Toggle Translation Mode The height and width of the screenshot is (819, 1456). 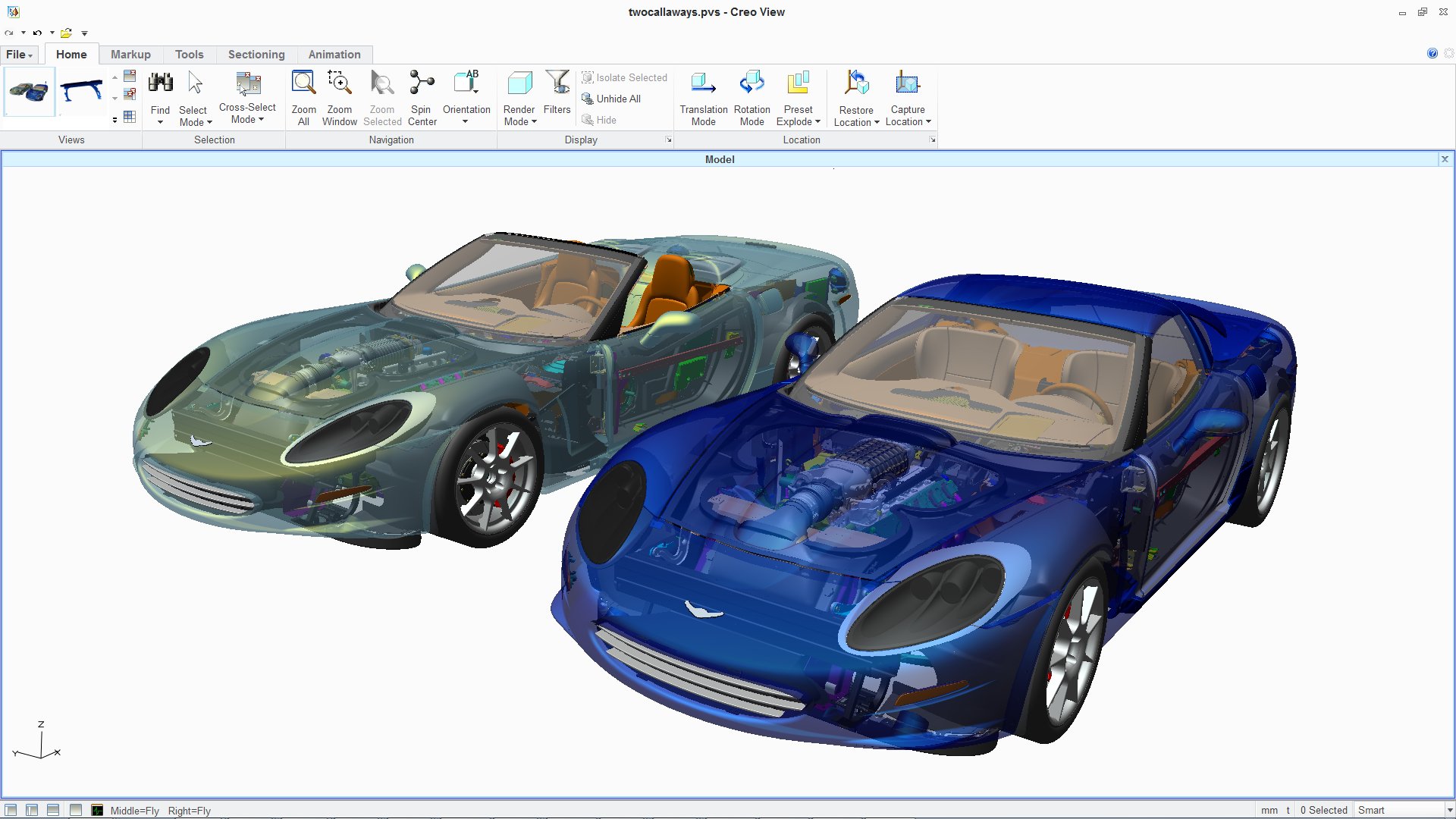pos(703,83)
